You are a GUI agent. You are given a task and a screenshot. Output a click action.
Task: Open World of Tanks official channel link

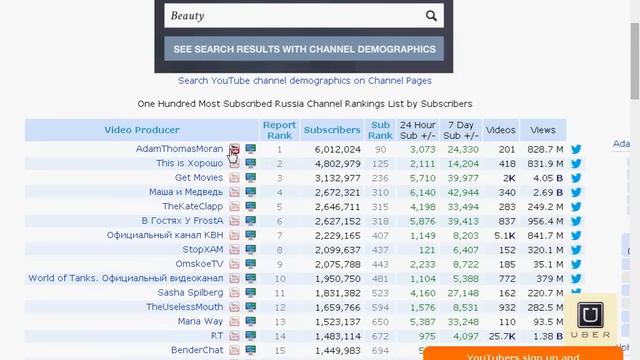tap(126, 278)
